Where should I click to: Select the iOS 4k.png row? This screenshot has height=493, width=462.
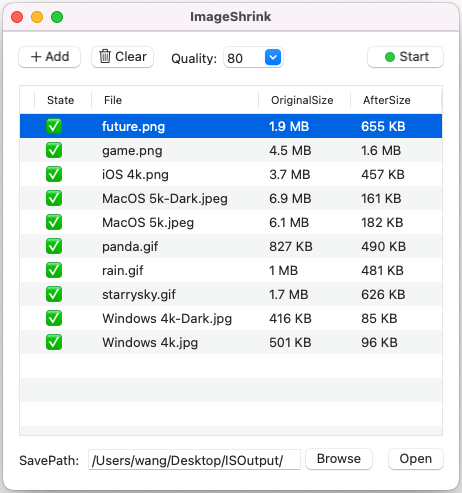click(231, 174)
